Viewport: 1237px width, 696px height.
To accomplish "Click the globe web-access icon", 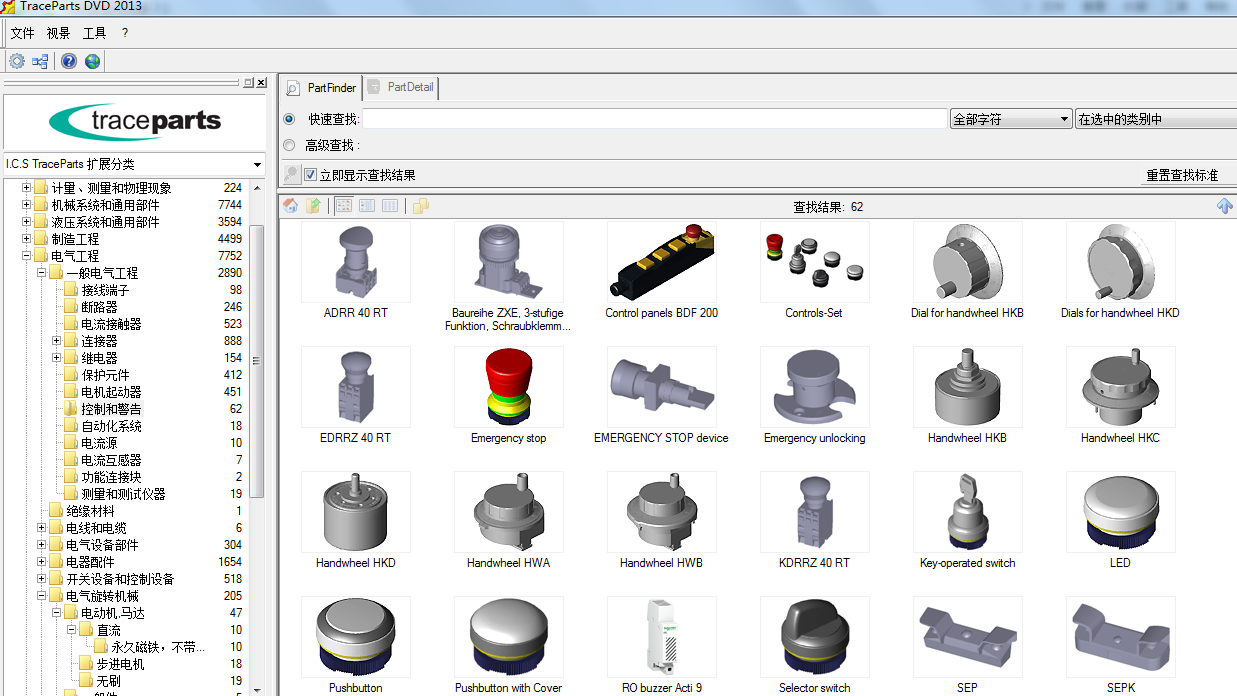I will pos(92,60).
